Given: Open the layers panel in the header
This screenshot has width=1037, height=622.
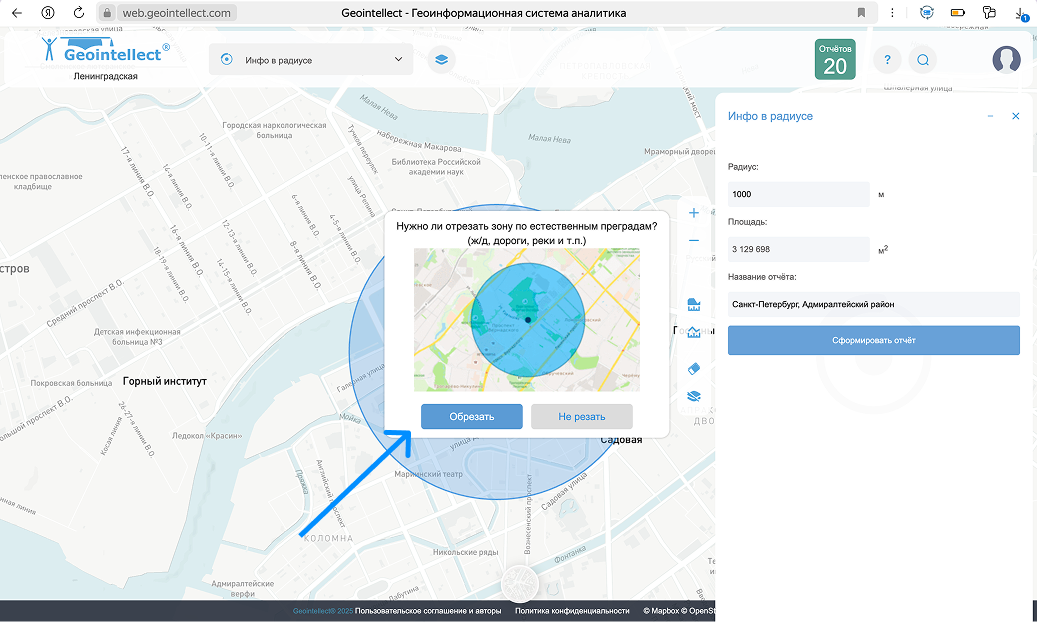Looking at the screenshot, I should pos(439,60).
